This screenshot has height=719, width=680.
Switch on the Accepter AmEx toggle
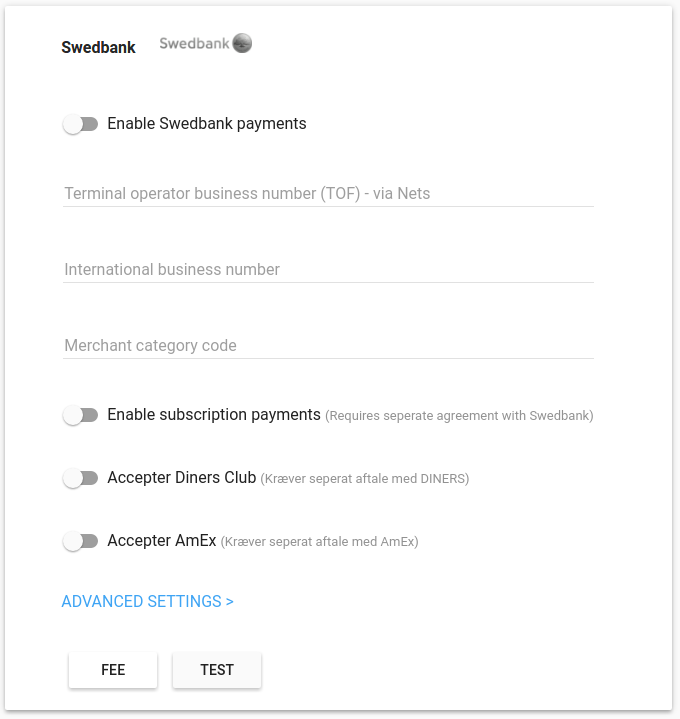click(x=81, y=541)
